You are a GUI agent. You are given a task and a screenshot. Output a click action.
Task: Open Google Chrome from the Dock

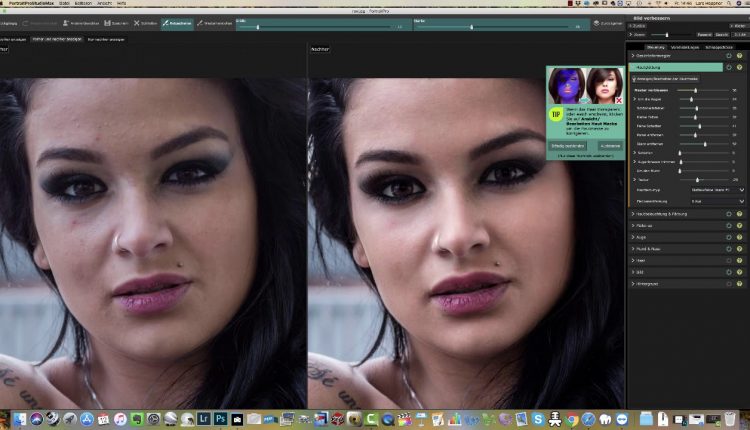[x=571, y=420]
